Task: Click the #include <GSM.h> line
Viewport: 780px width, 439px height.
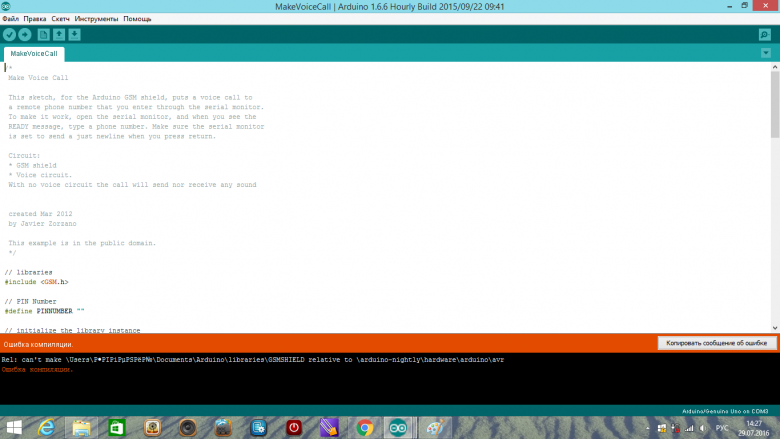Action: click(x=36, y=282)
